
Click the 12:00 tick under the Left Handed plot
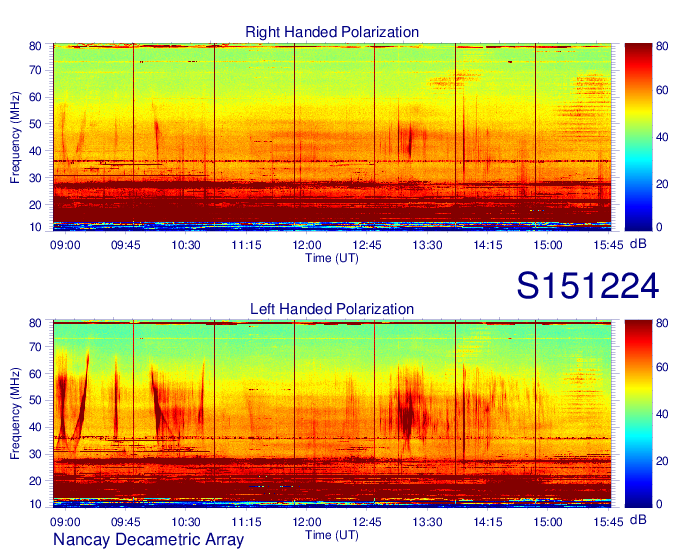coord(307,522)
